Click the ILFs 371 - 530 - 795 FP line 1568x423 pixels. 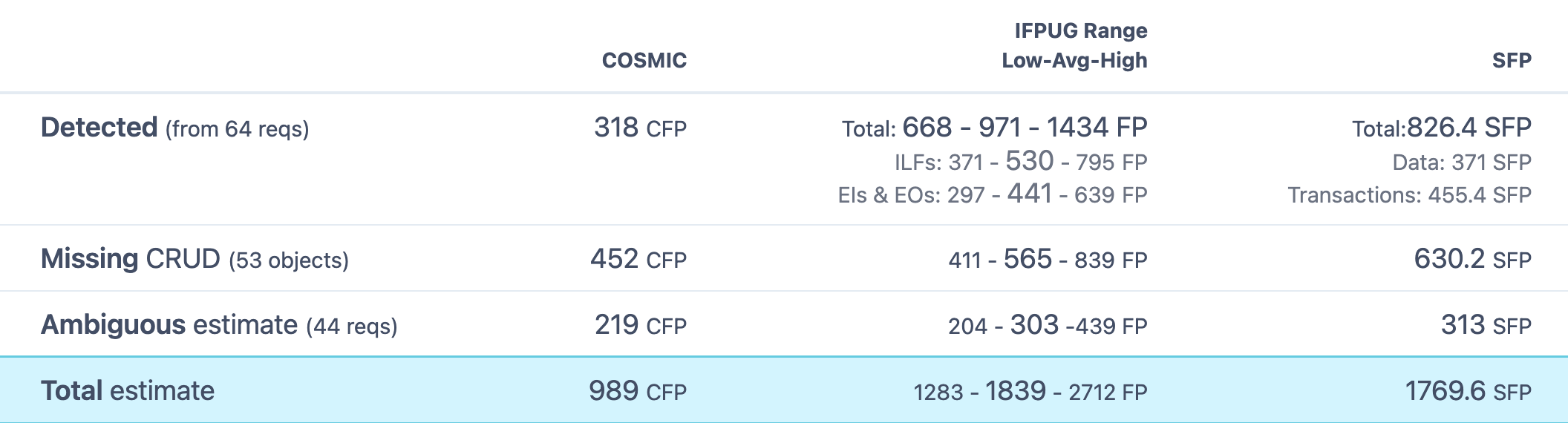point(1021,161)
